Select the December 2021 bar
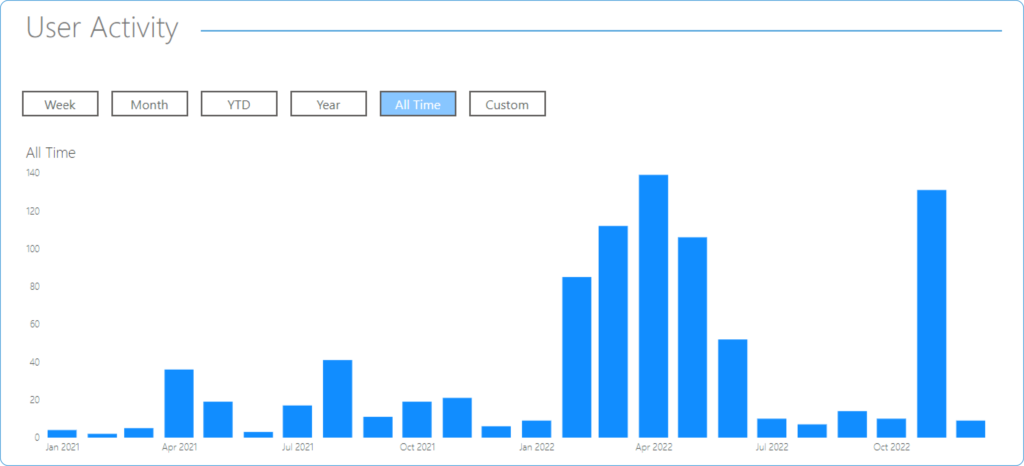The width and height of the screenshot is (1024, 466). pos(496,431)
